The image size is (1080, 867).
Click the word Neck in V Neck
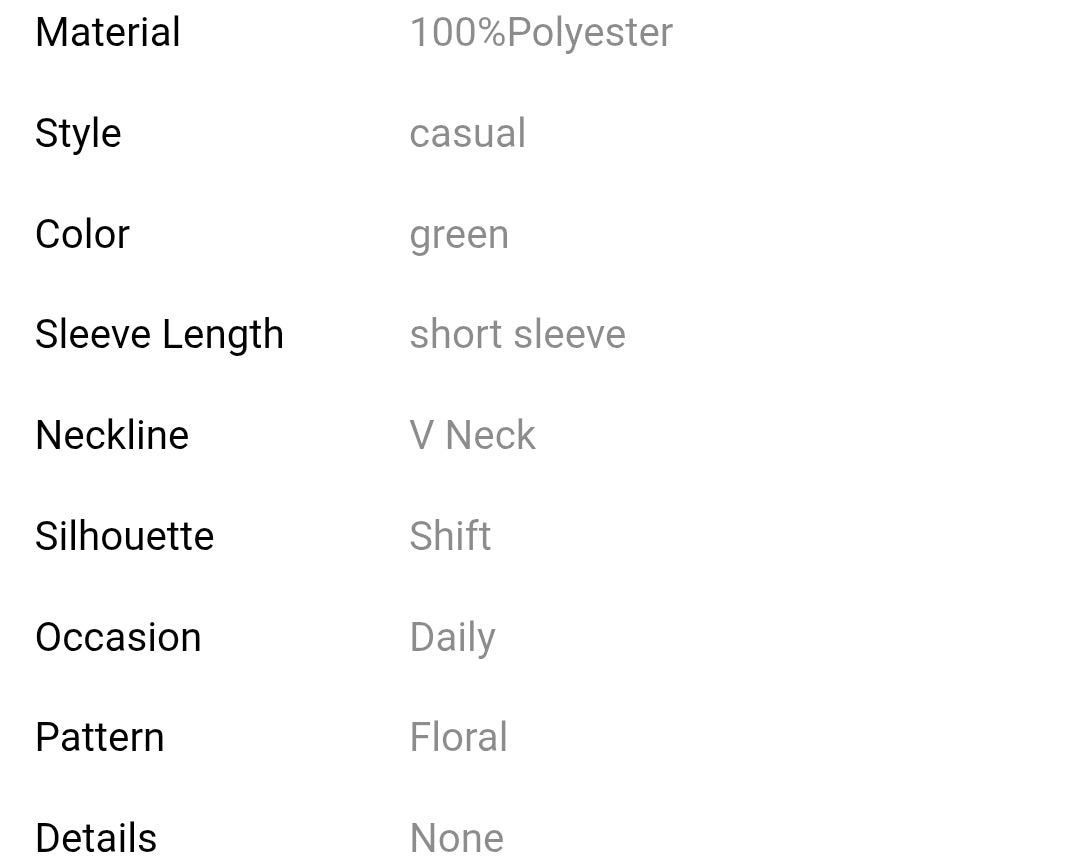point(490,436)
